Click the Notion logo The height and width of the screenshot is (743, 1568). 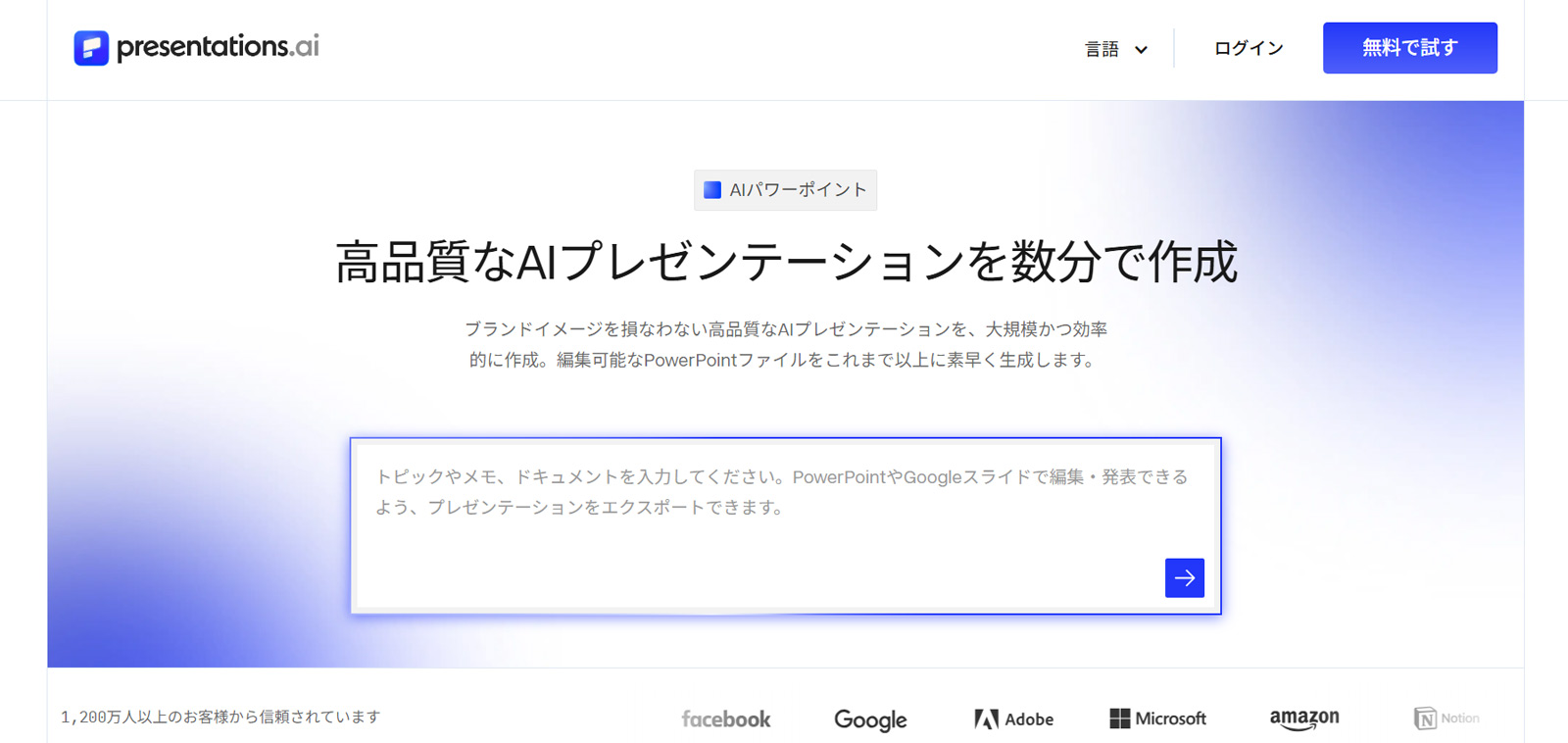click(1446, 718)
